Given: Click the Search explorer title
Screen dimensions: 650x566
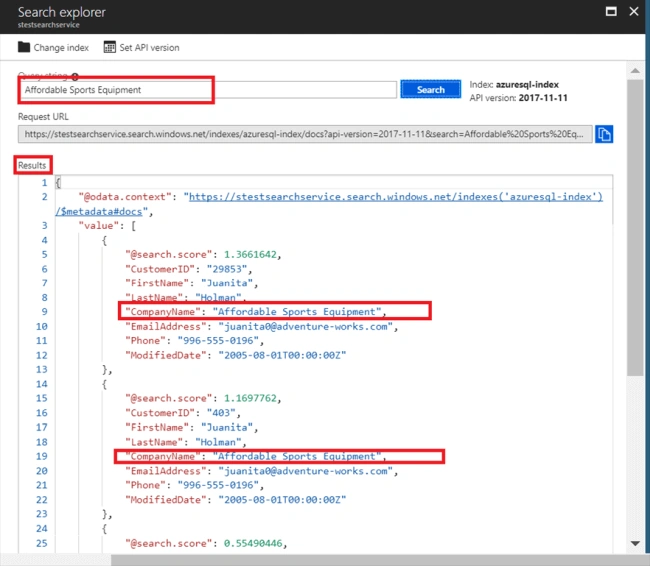Looking at the screenshot, I should click(62, 12).
